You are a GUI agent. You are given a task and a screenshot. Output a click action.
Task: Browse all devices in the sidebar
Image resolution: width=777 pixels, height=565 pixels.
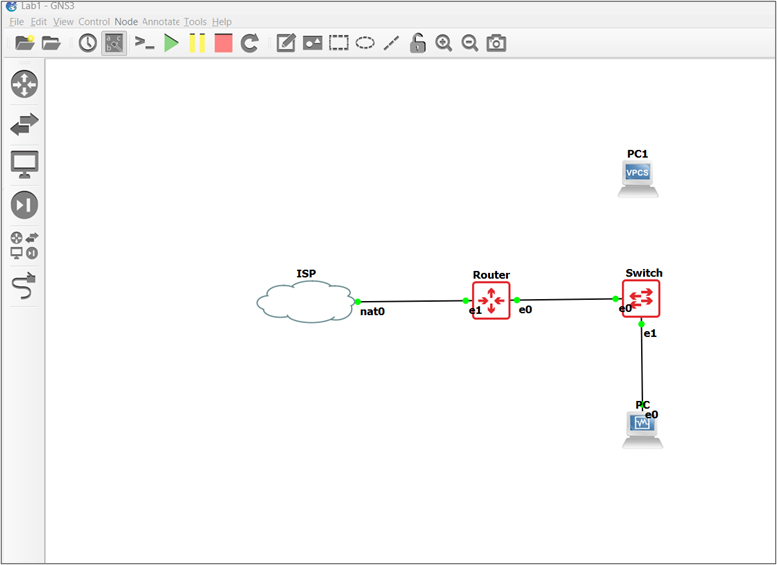point(24,245)
